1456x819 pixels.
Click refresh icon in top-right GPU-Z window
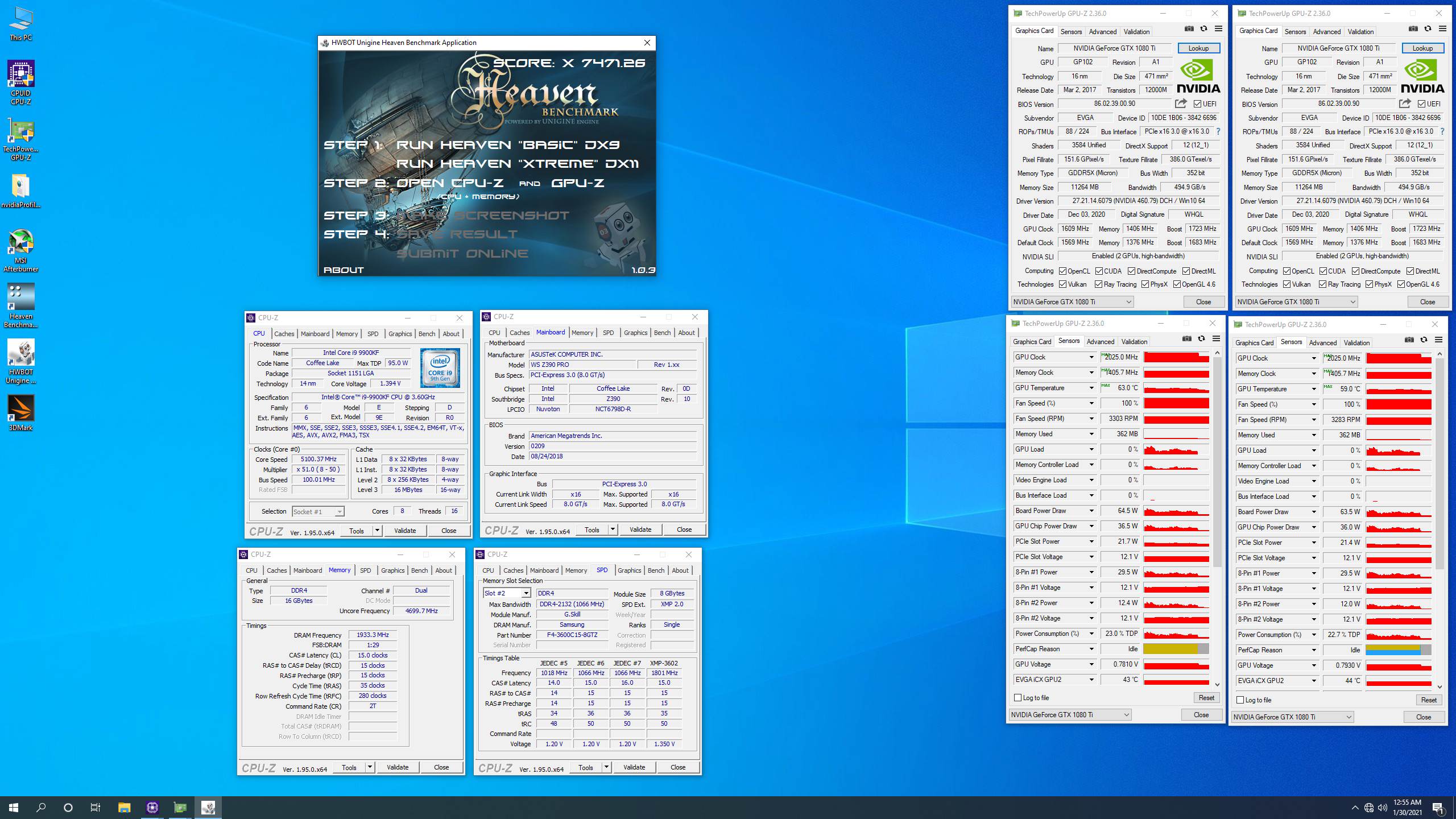(x=1428, y=28)
